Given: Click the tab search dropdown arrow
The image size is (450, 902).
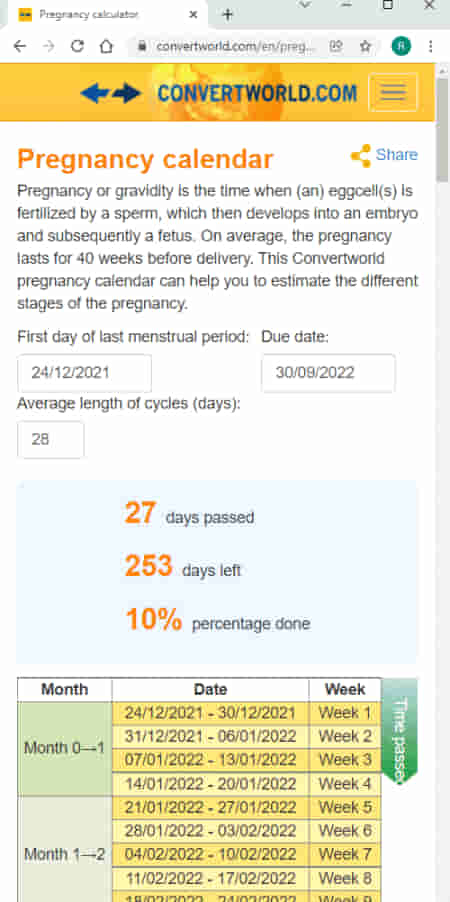Looking at the screenshot, I should click(304, 5).
